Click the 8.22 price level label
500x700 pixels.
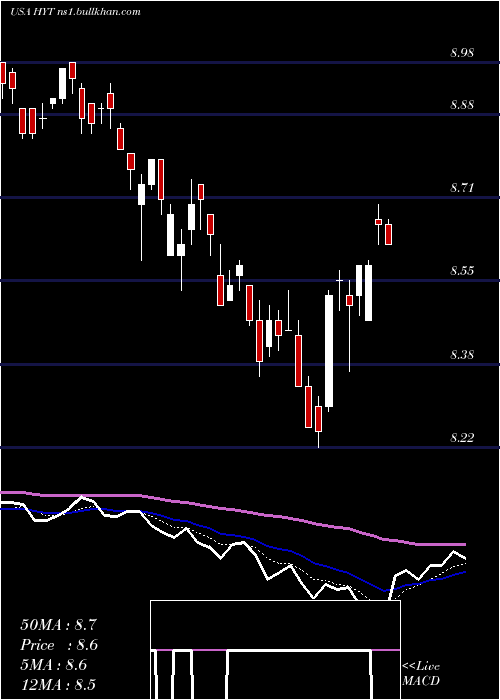point(462,438)
